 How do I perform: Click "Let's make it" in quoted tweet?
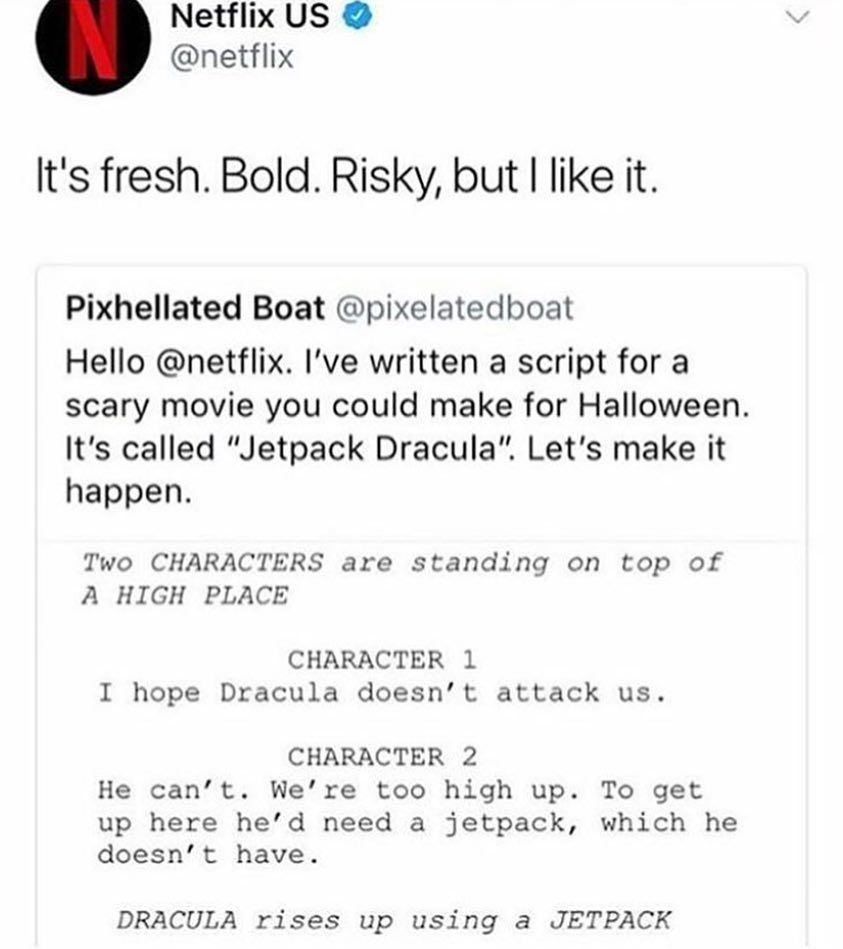[x=626, y=449]
